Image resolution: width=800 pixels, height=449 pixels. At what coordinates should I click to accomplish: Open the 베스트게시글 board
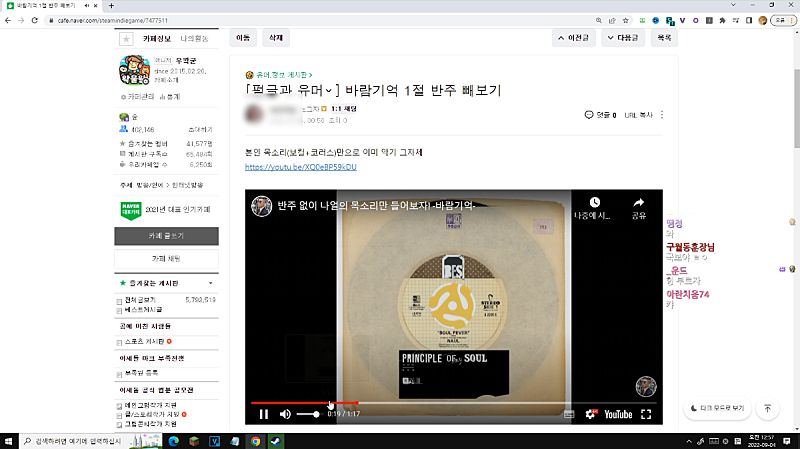pos(143,310)
